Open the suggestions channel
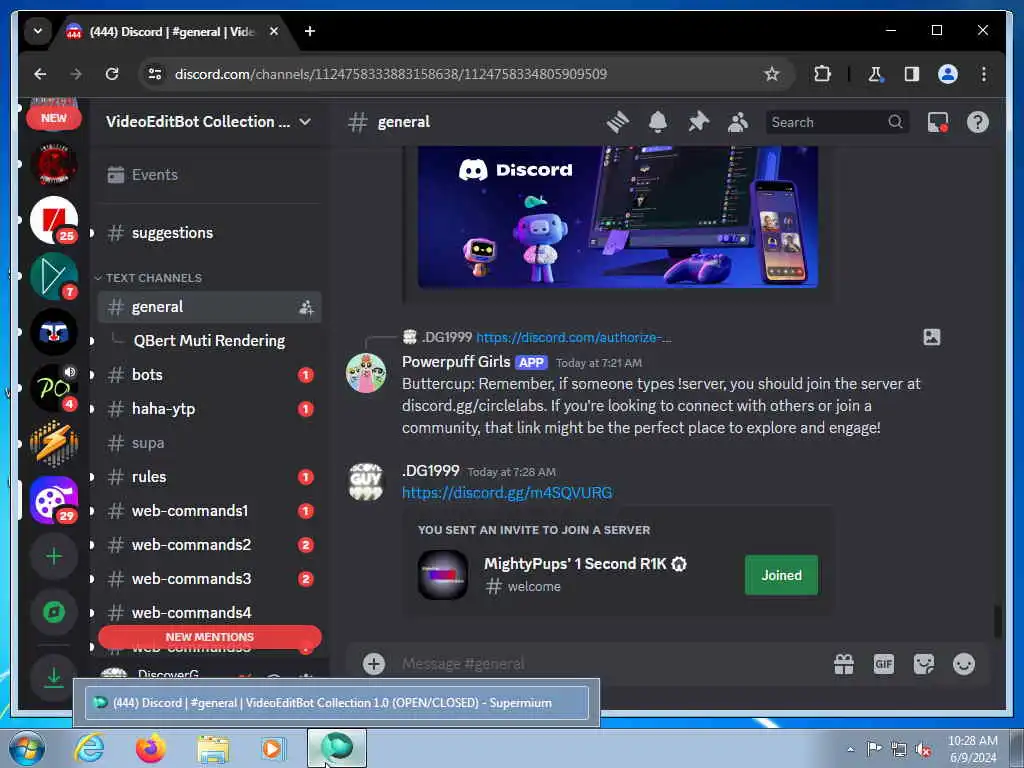The image size is (1024, 768). coord(209,233)
